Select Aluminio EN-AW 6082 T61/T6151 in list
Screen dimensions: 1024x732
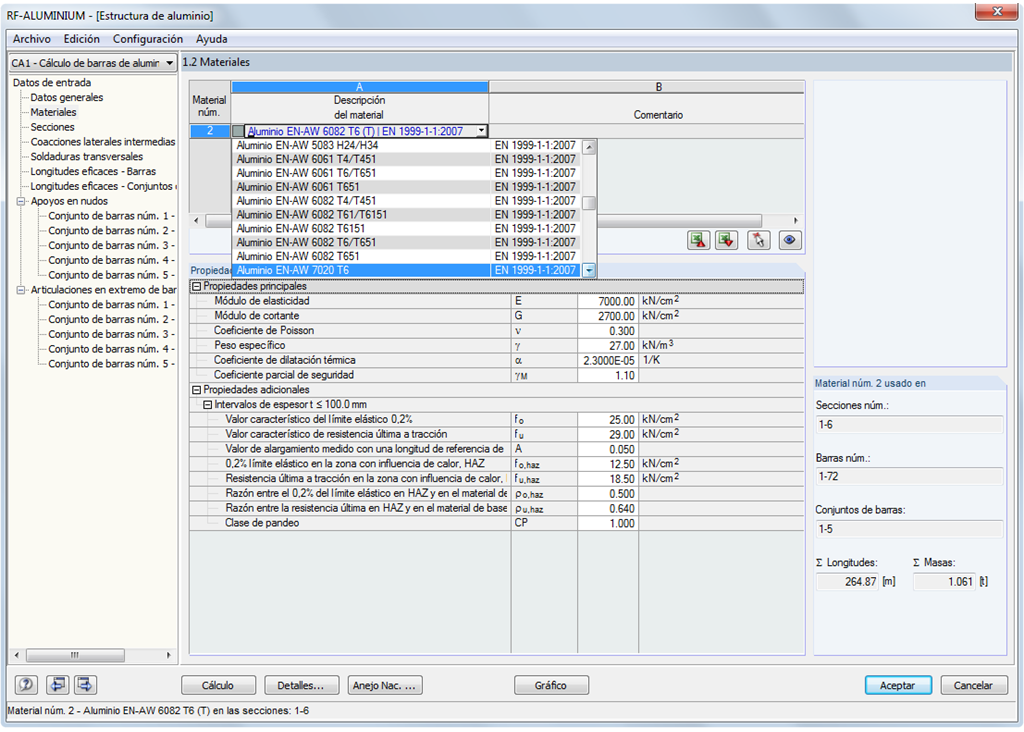click(406, 215)
